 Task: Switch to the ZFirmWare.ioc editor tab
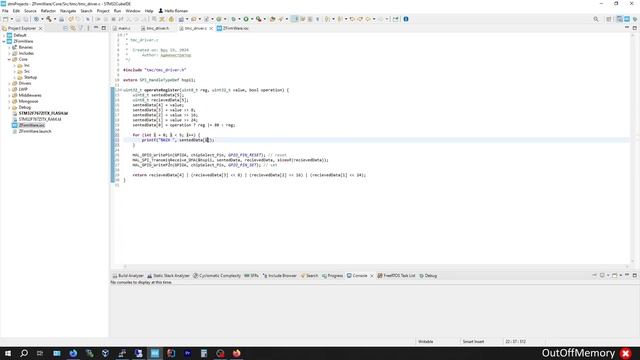click(233, 29)
